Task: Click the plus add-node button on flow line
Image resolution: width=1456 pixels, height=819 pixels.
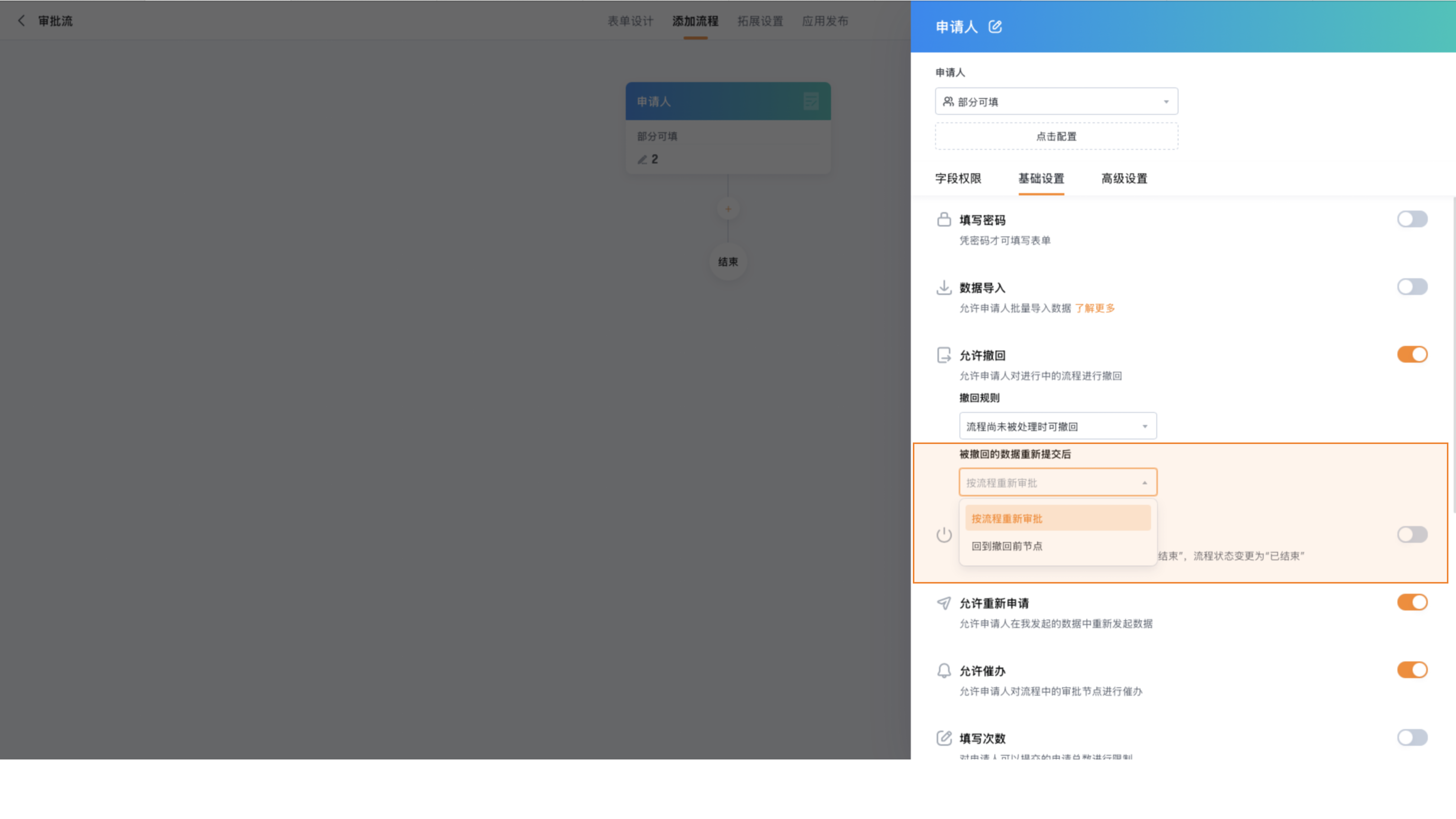Action: [728, 209]
